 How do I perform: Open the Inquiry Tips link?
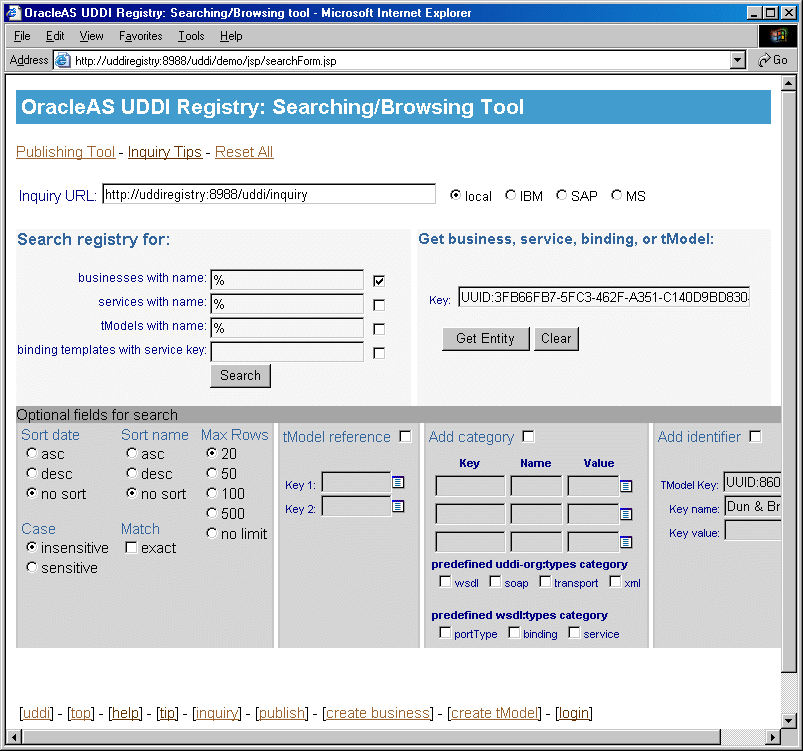pos(164,152)
